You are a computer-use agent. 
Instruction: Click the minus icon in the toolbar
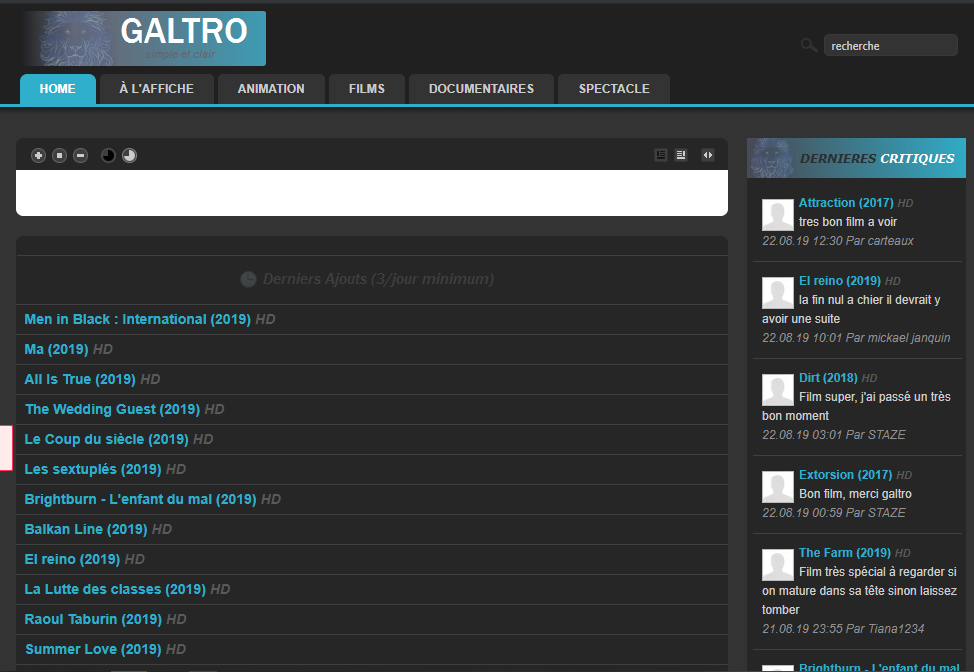[x=81, y=155]
